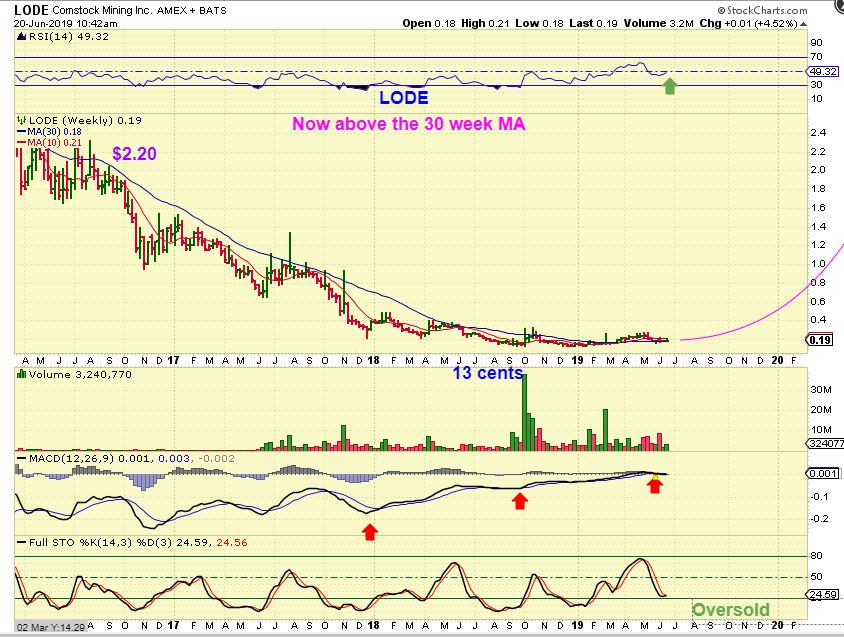Screen dimensions: 844x637
Task: Click the 20-Jun-2019 10:42am timestamp
Action: 66,24
